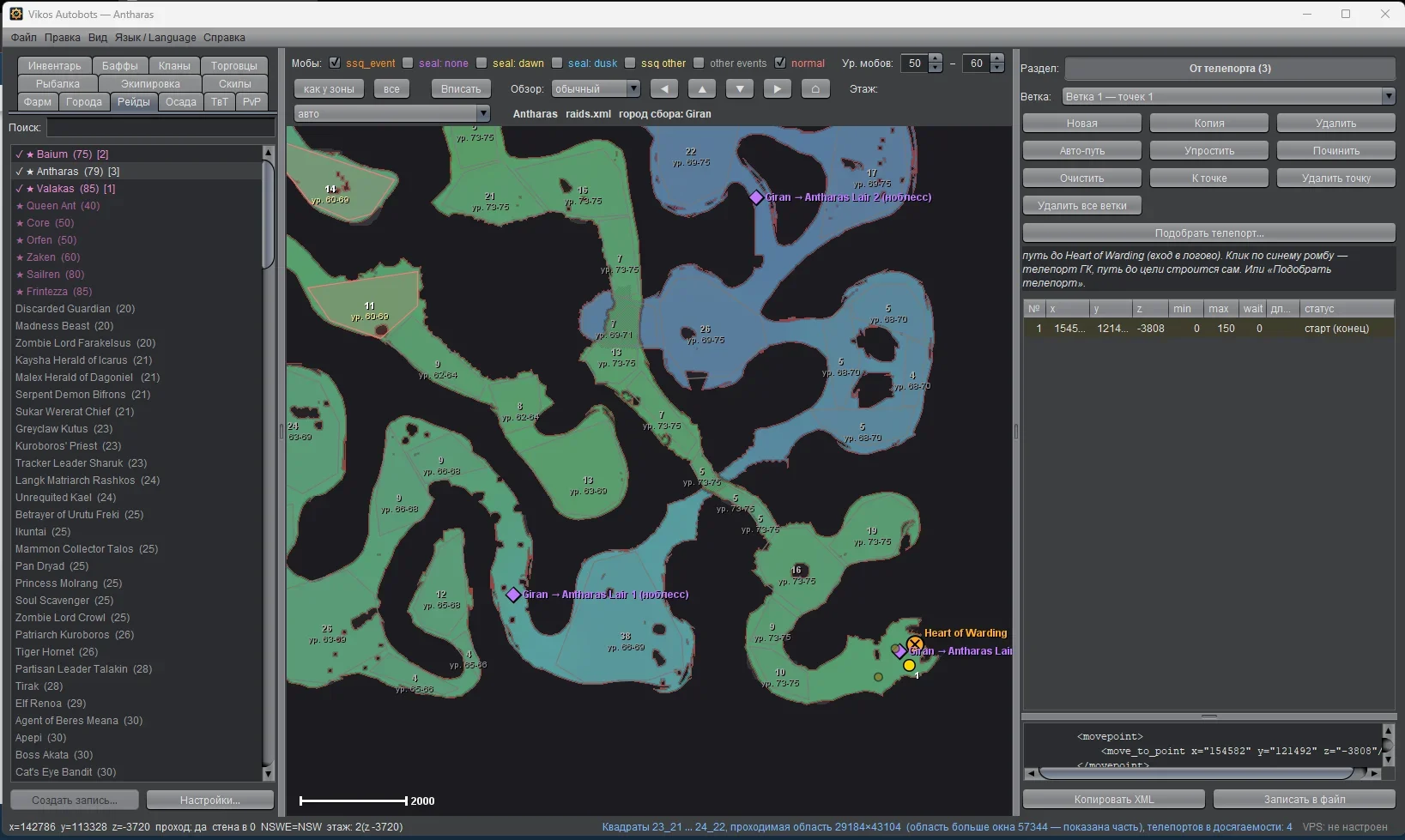Enable seal: none mobs checkbox
Viewport: 1405px width, 840px height.
(x=409, y=63)
